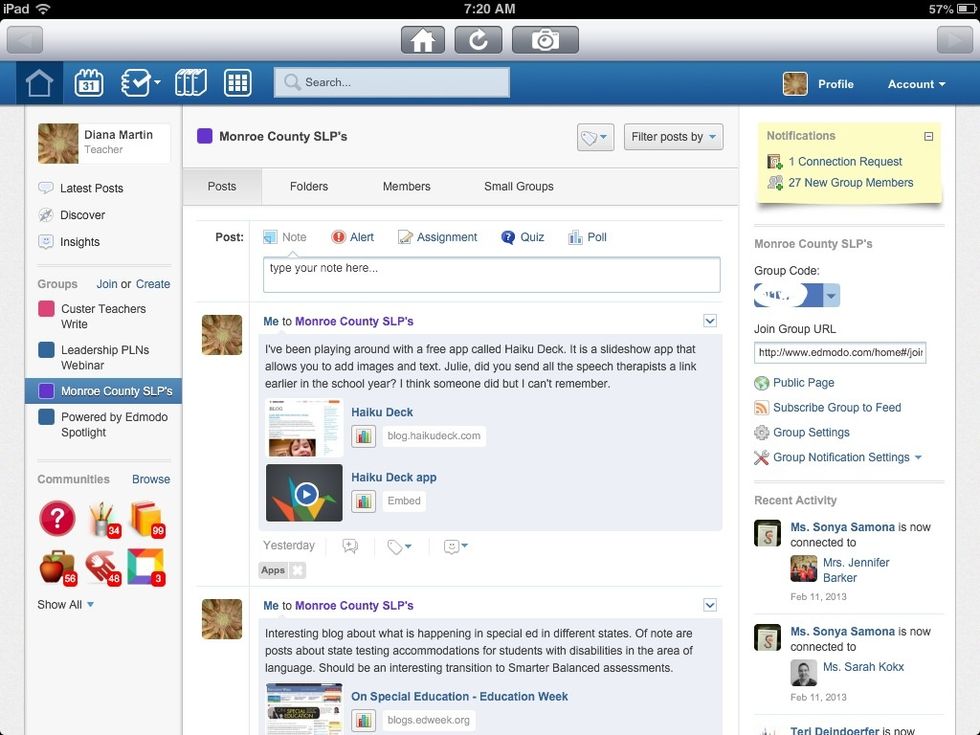
Task: Open the library books icon
Action: click(x=191, y=83)
